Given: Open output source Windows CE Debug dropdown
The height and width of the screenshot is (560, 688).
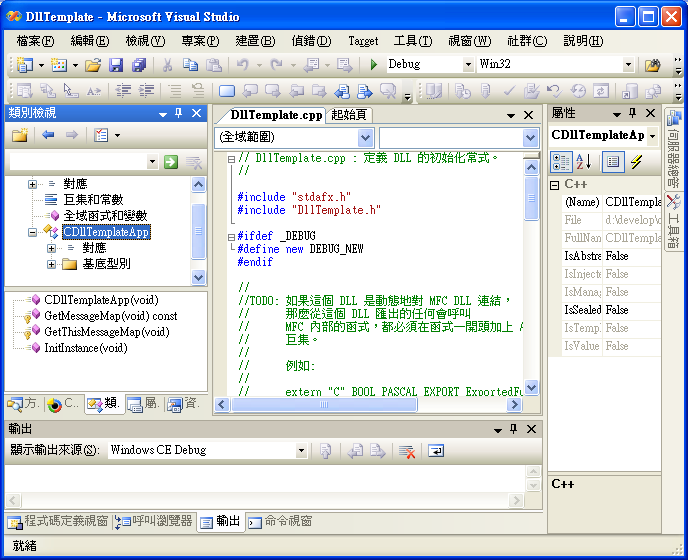Looking at the screenshot, I should click(301, 450).
